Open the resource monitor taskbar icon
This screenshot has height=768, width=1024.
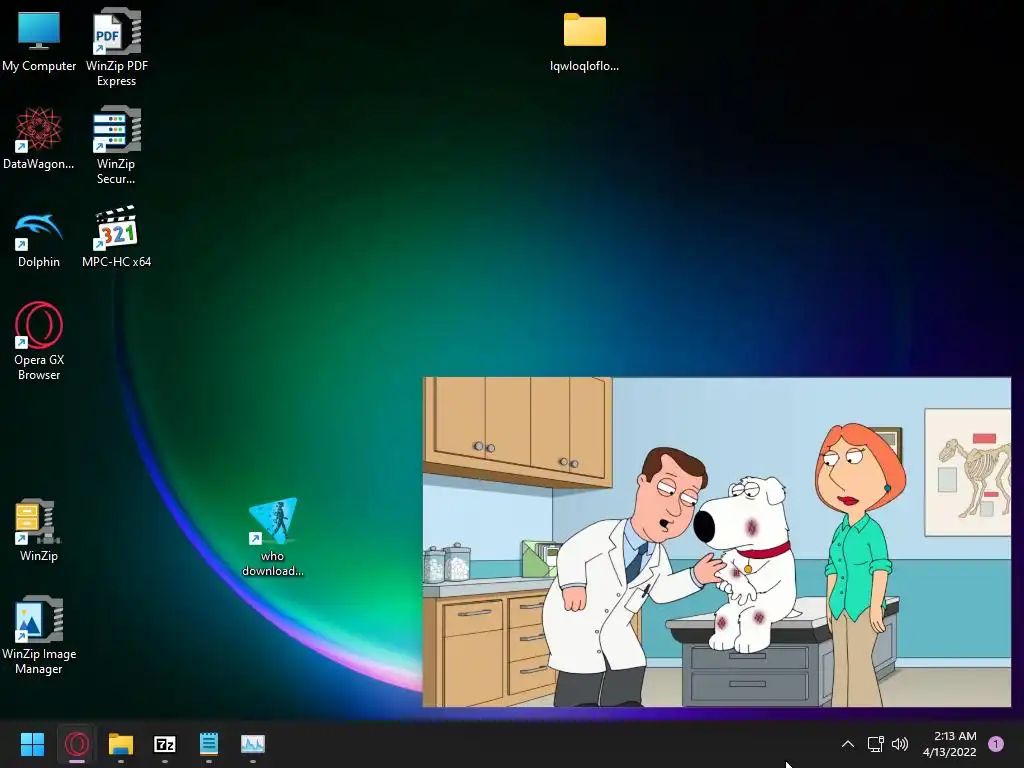[x=253, y=744]
